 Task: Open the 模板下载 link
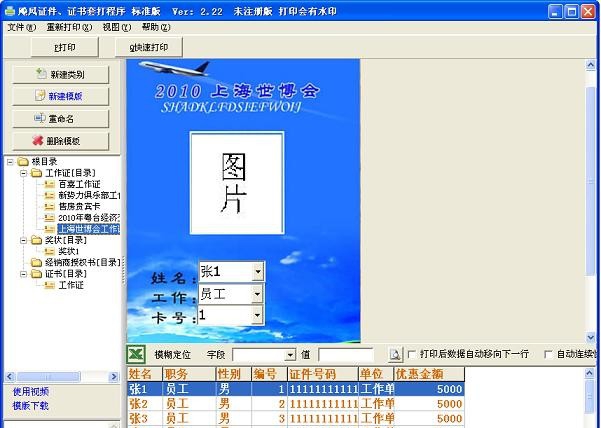[x=31, y=406]
